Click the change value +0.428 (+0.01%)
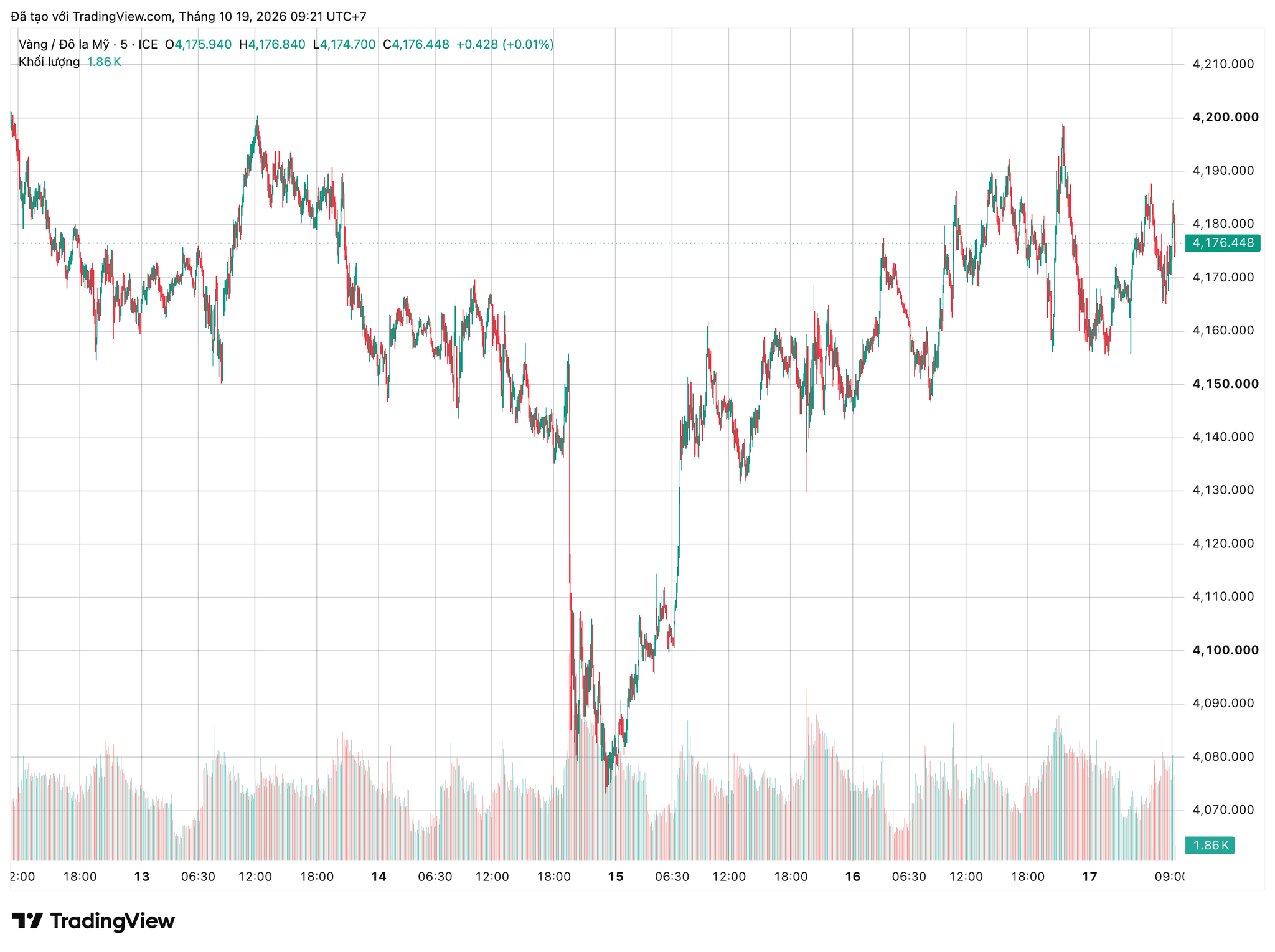 pyautogui.click(x=505, y=45)
